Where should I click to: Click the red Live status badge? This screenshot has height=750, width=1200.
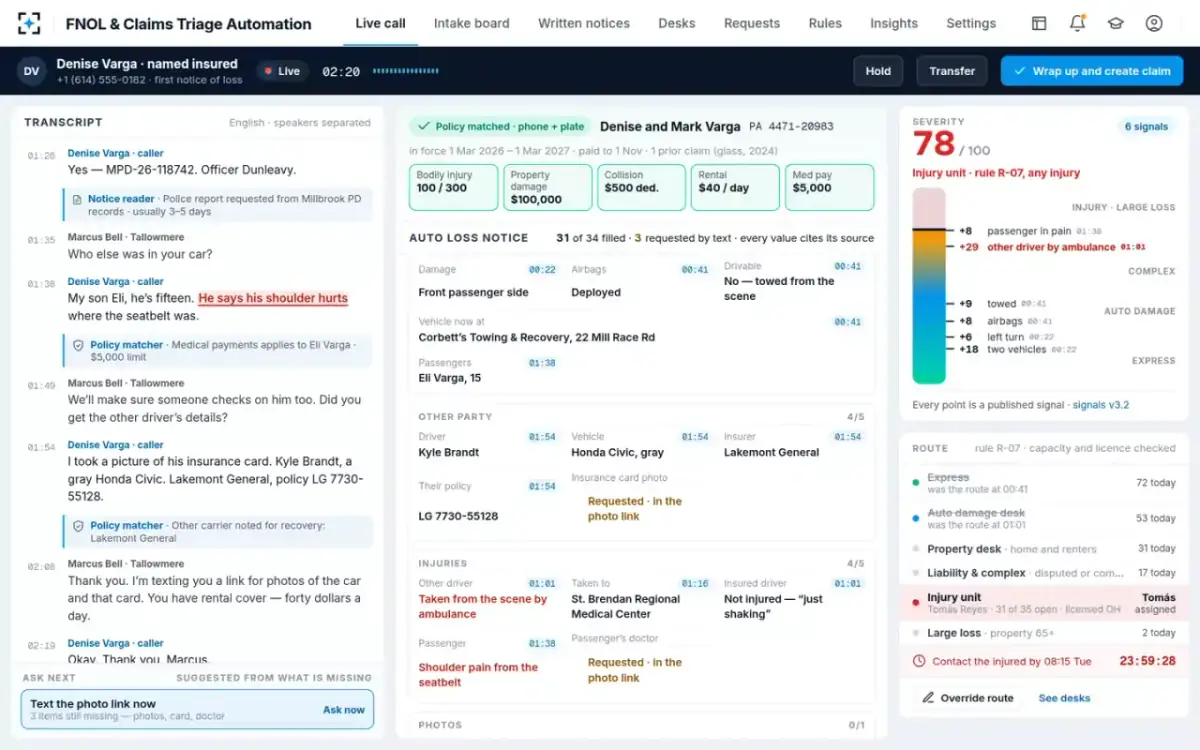click(x=281, y=71)
